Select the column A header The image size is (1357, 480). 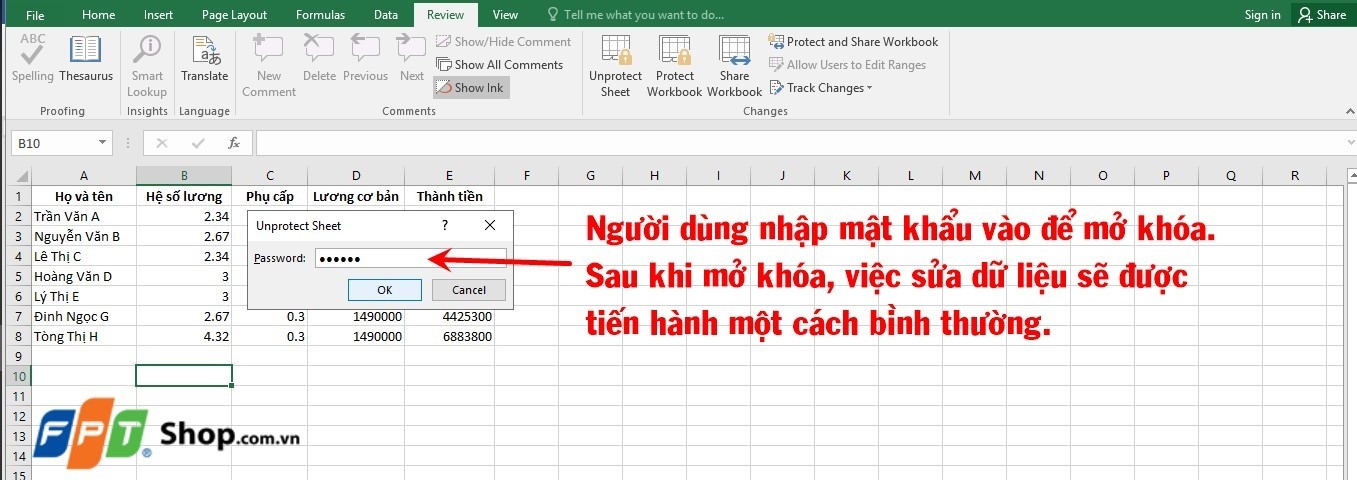[x=83, y=175]
